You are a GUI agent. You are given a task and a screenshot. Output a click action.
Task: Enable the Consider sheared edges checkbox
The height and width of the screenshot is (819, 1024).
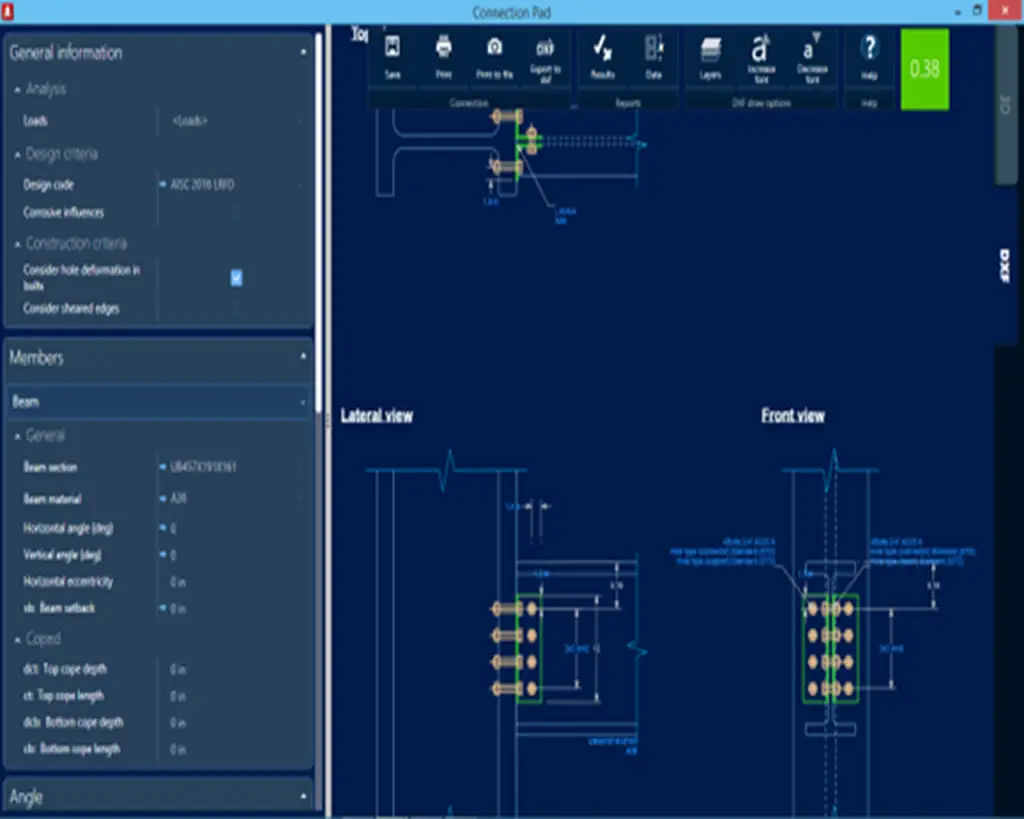pos(237,309)
